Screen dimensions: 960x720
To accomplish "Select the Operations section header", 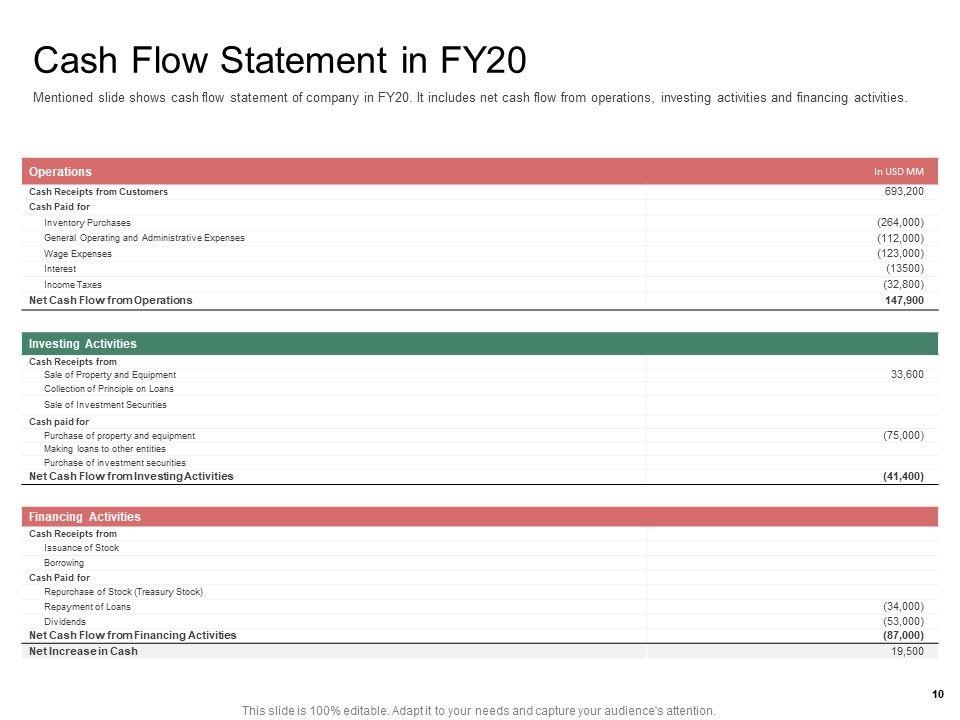I will (x=61, y=171).
